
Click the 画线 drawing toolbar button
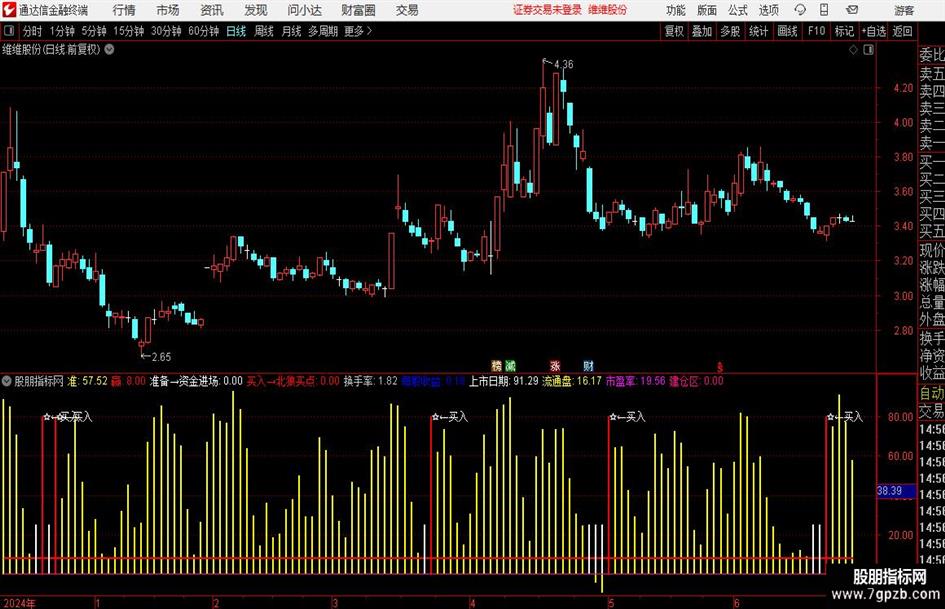(x=788, y=31)
